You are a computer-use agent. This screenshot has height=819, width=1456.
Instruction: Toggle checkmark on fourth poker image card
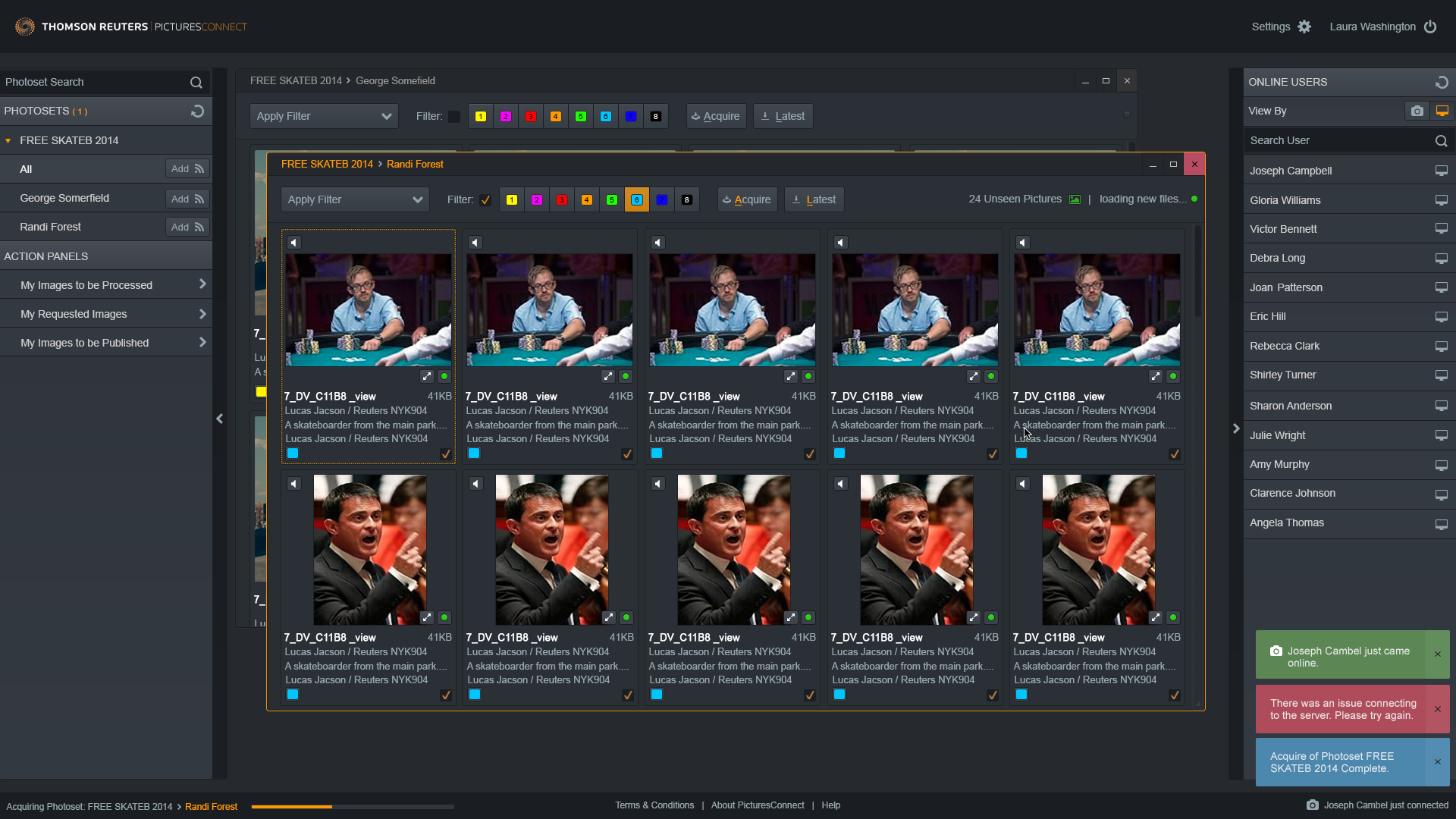click(x=993, y=454)
